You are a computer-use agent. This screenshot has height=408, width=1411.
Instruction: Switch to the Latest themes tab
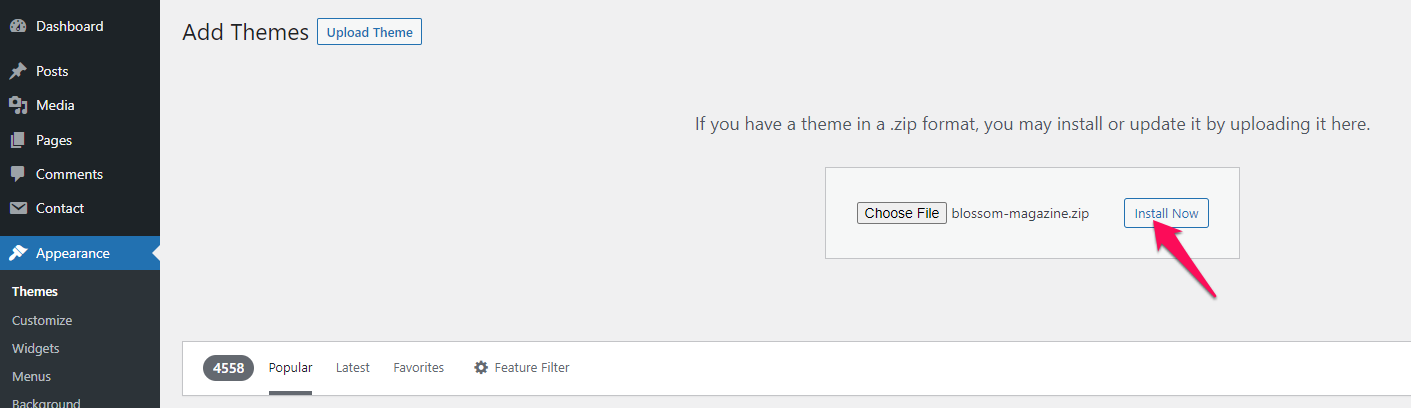(353, 368)
